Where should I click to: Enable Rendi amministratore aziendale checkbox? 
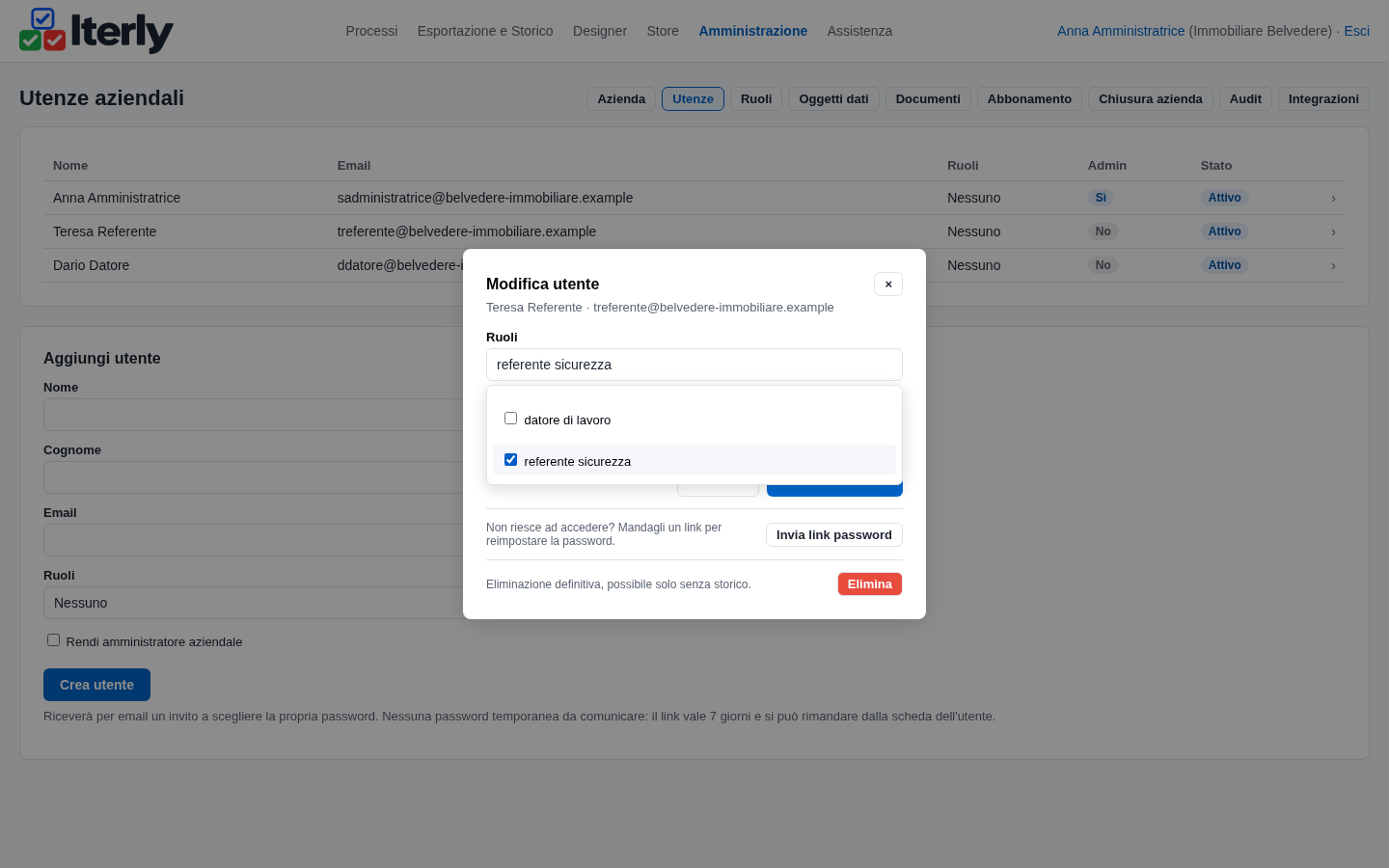click(x=54, y=640)
